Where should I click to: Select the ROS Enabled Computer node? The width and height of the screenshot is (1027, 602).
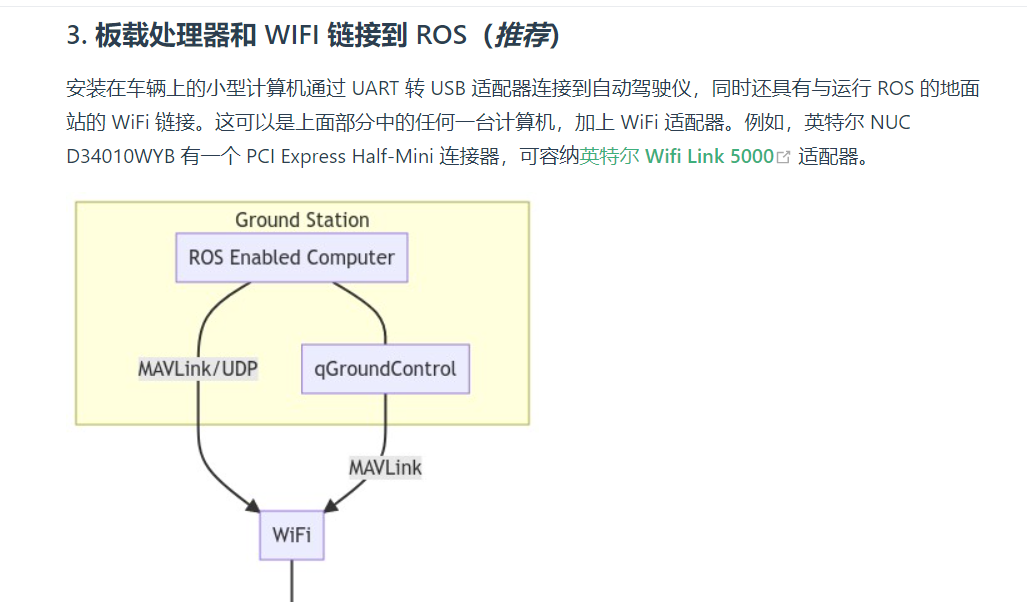[x=291, y=257]
